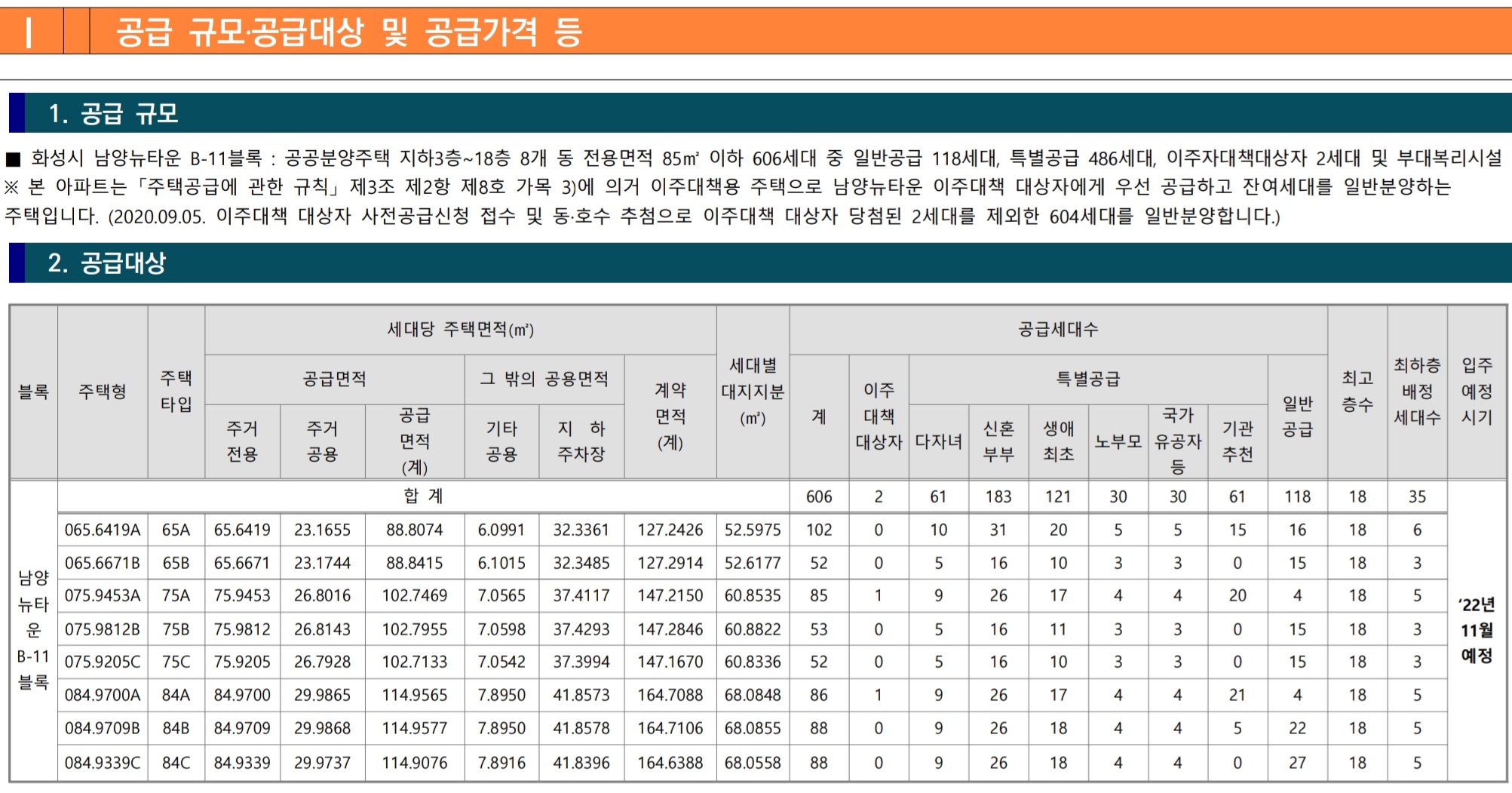Image resolution: width=1512 pixels, height=793 pixels.
Task: Click the orange title '공급 규모·공급대상 및 공급가격 등'
Action: pyautogui.click(x=348, y=32)
